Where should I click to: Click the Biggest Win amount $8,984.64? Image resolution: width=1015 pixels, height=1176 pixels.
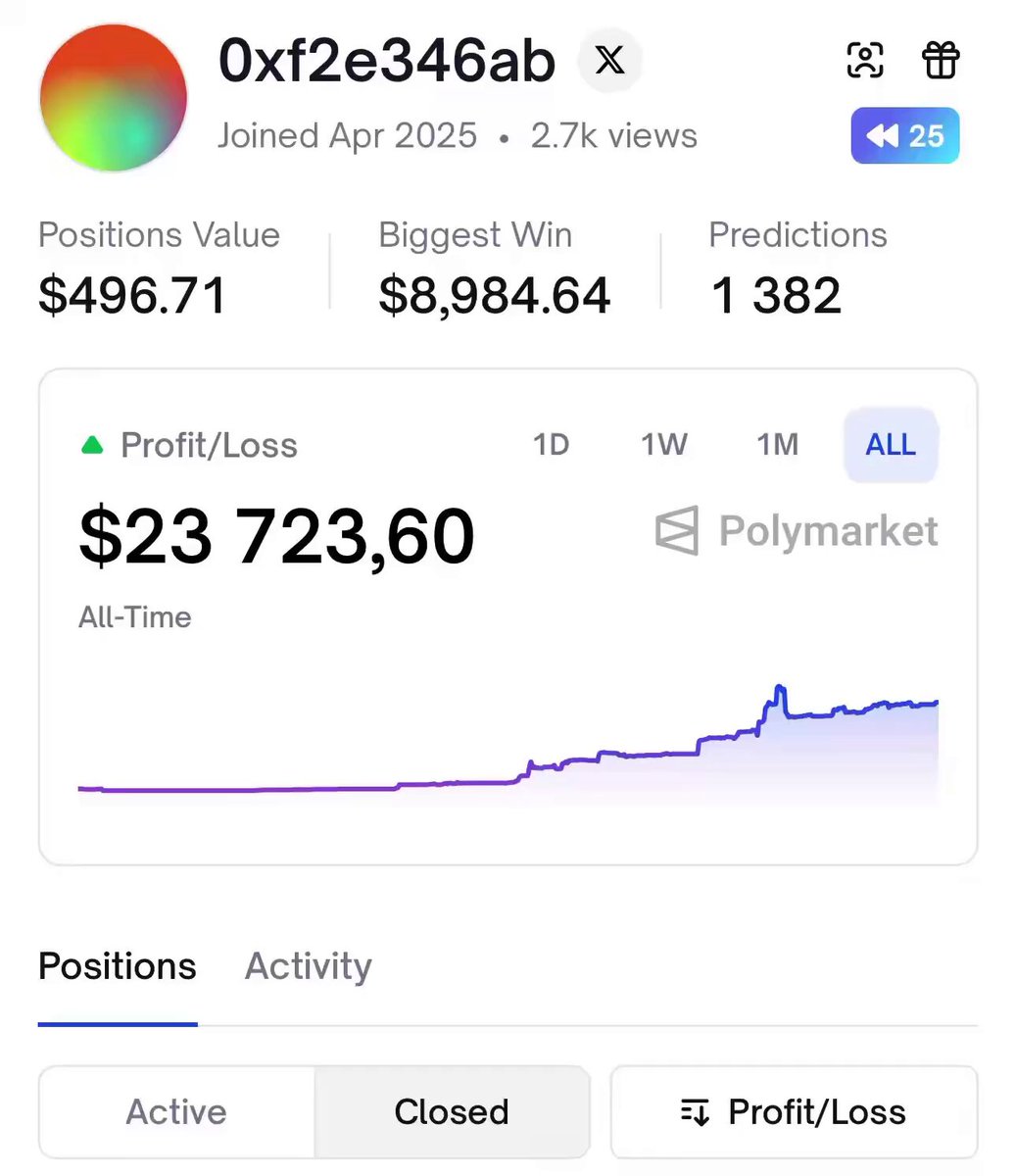(495, 296)
